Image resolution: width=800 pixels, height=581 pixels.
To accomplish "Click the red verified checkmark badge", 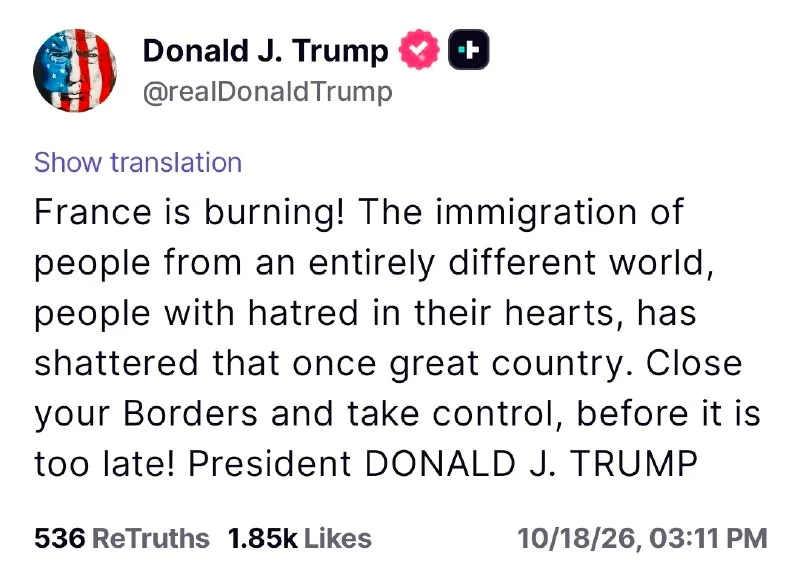I will click(x=419, y=49).
